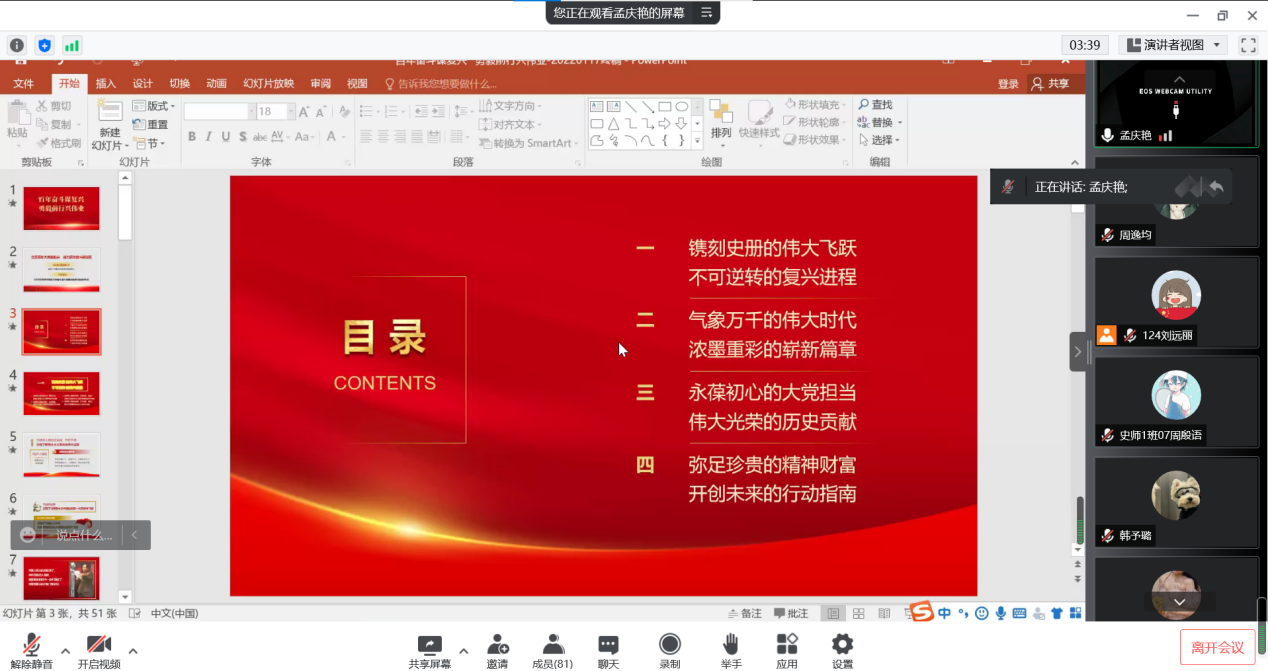Open the 演讲者视图 layout dropdown

pos(1173,45)
